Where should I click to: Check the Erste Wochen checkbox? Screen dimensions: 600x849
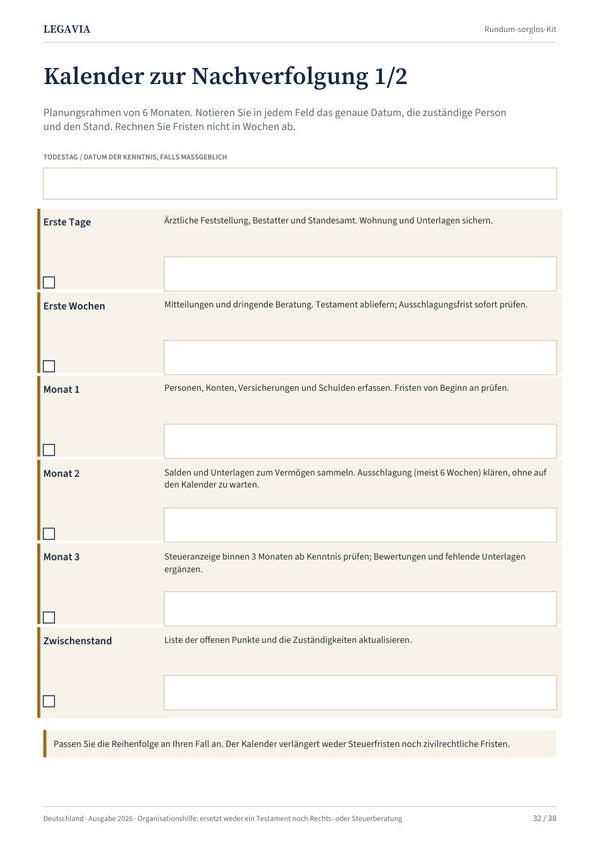(49, 366)
